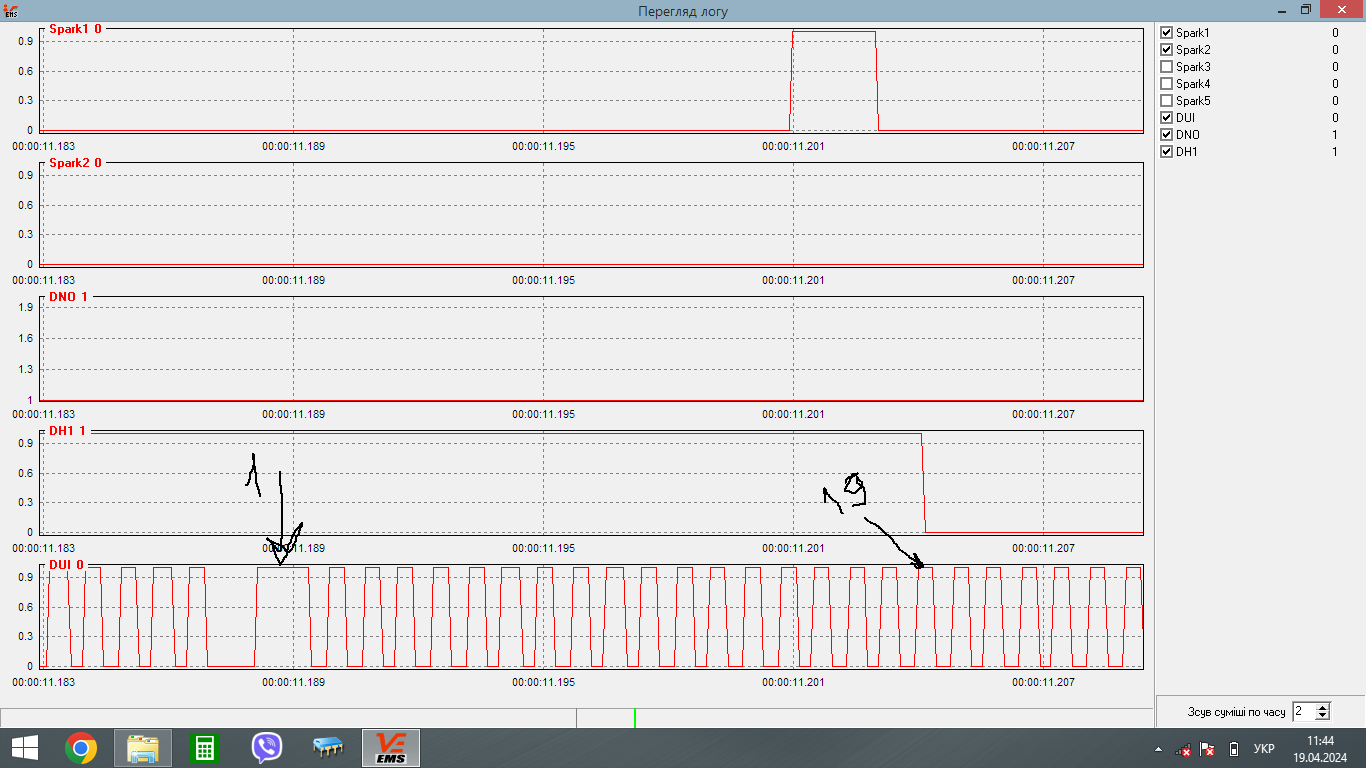Launch the green calculator taskbar icon

tap(205, 748)
